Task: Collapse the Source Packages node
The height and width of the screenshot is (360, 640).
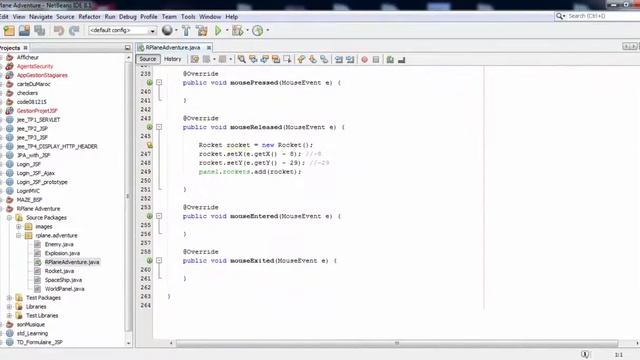Action: click(9, 218)
